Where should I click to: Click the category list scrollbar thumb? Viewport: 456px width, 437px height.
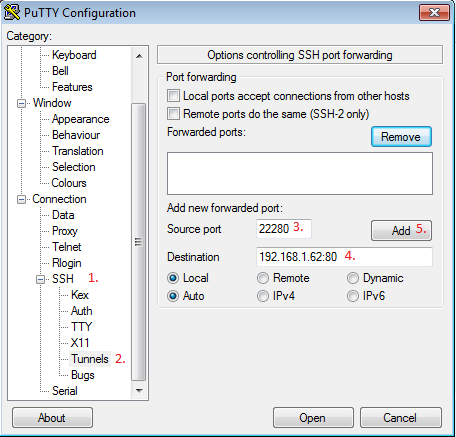pyautogui.click(x=139, y=242)
